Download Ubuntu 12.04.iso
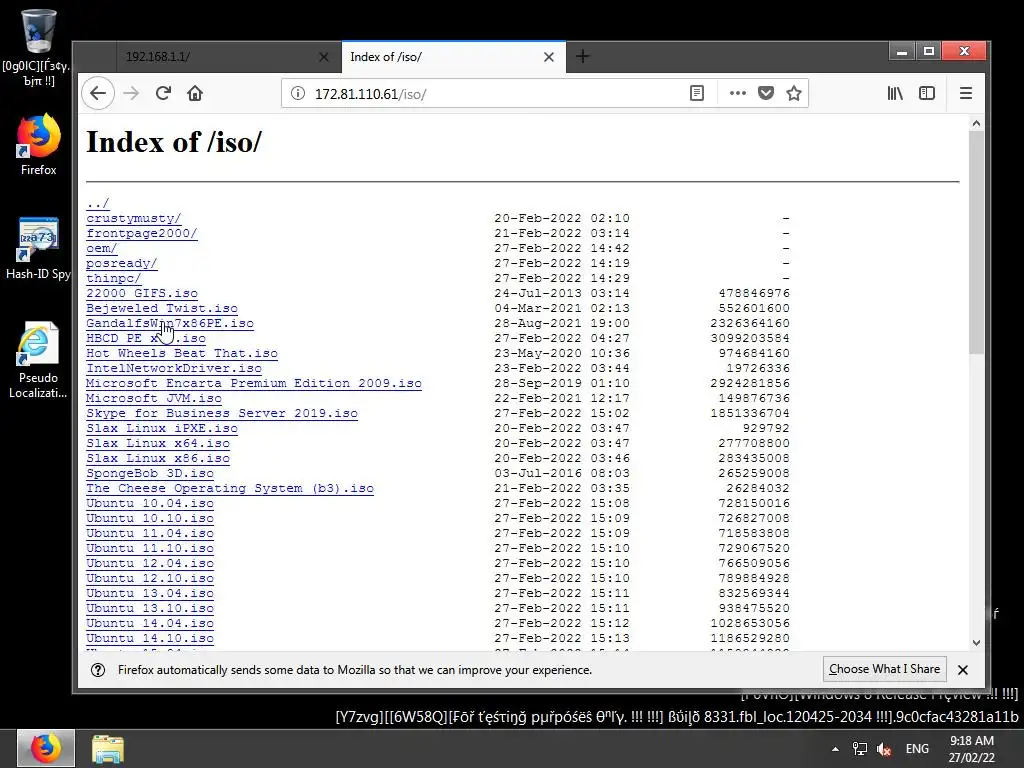1024x768 pixels. pyautogui.click(x=150, y=564)
